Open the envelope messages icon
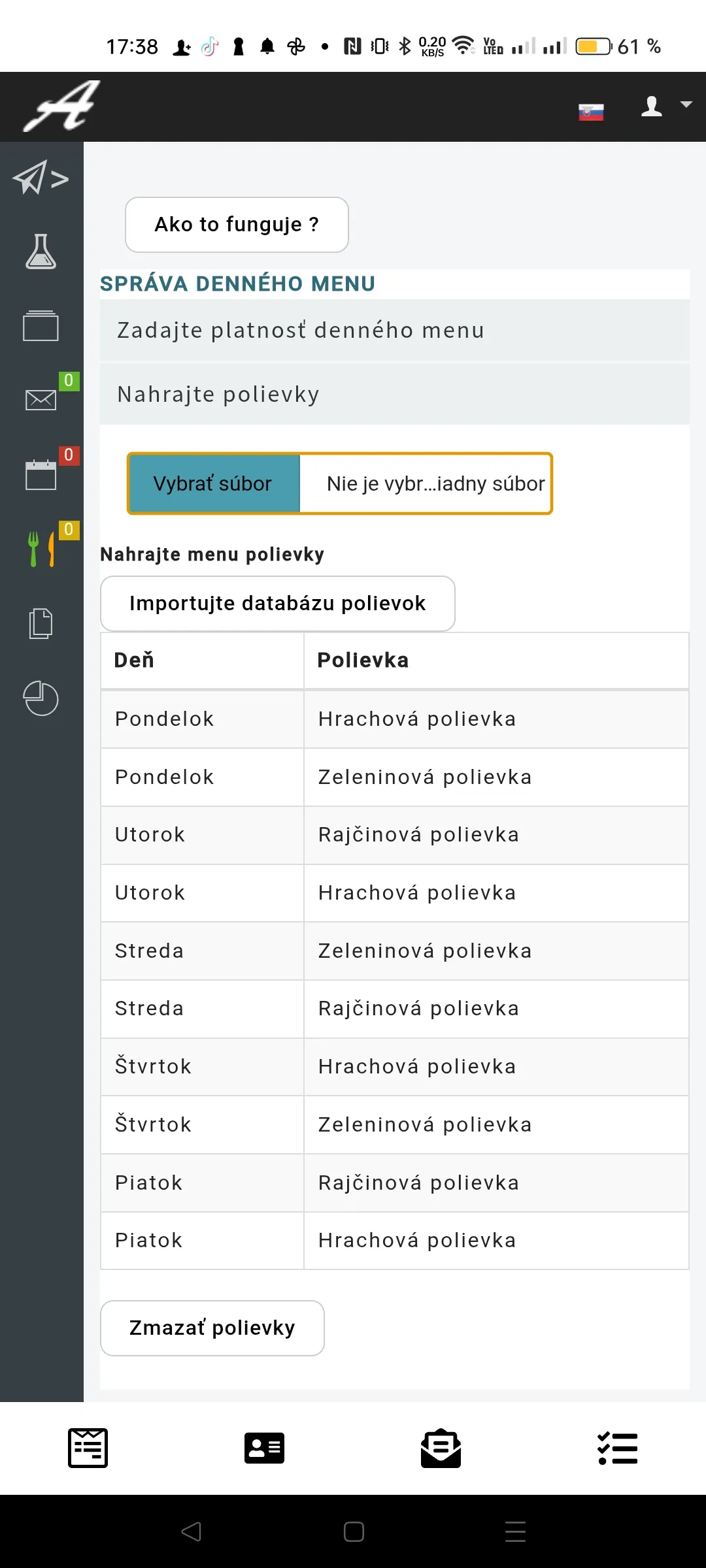Viewport: 706px width, 1568px height. pyautogui.click(x=41, y=399)
